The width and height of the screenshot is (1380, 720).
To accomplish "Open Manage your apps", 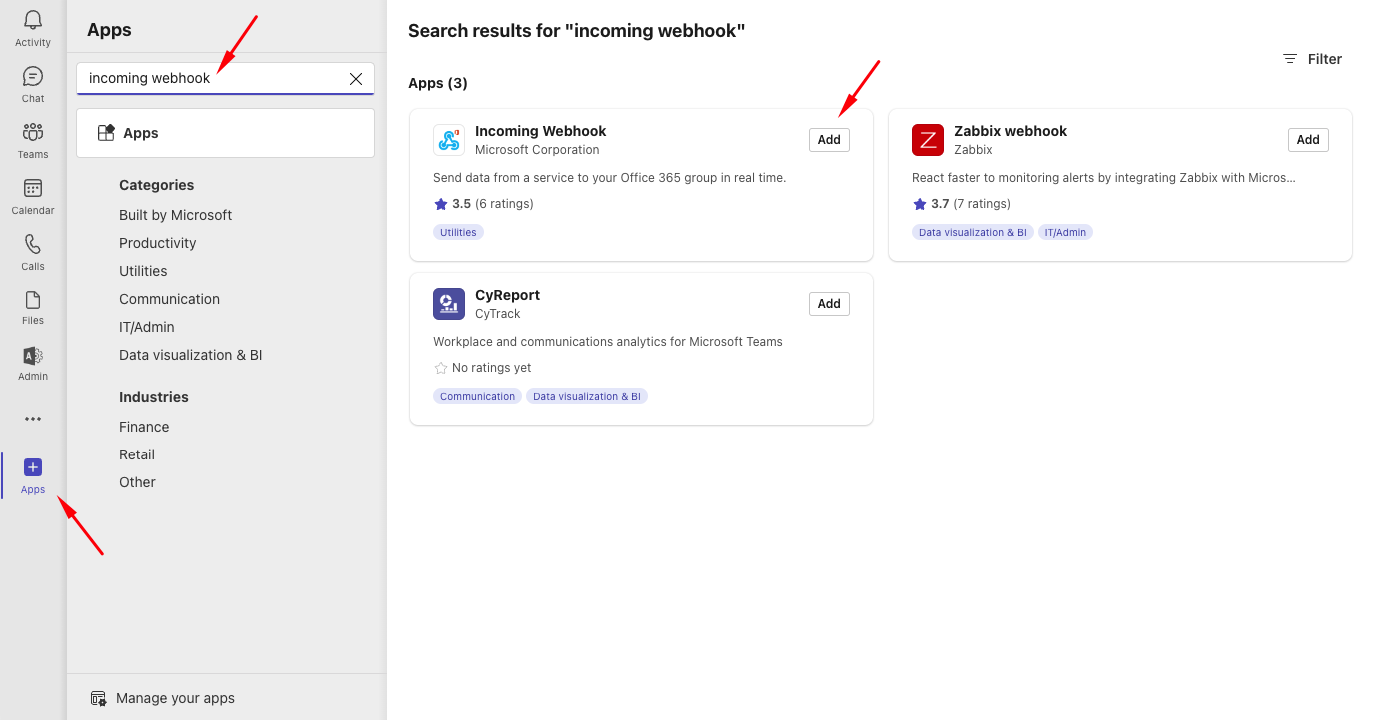I will click(162, 698).
